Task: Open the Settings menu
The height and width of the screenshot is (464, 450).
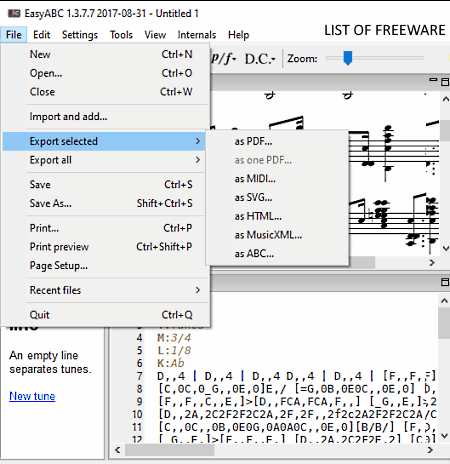Action: 80,35
